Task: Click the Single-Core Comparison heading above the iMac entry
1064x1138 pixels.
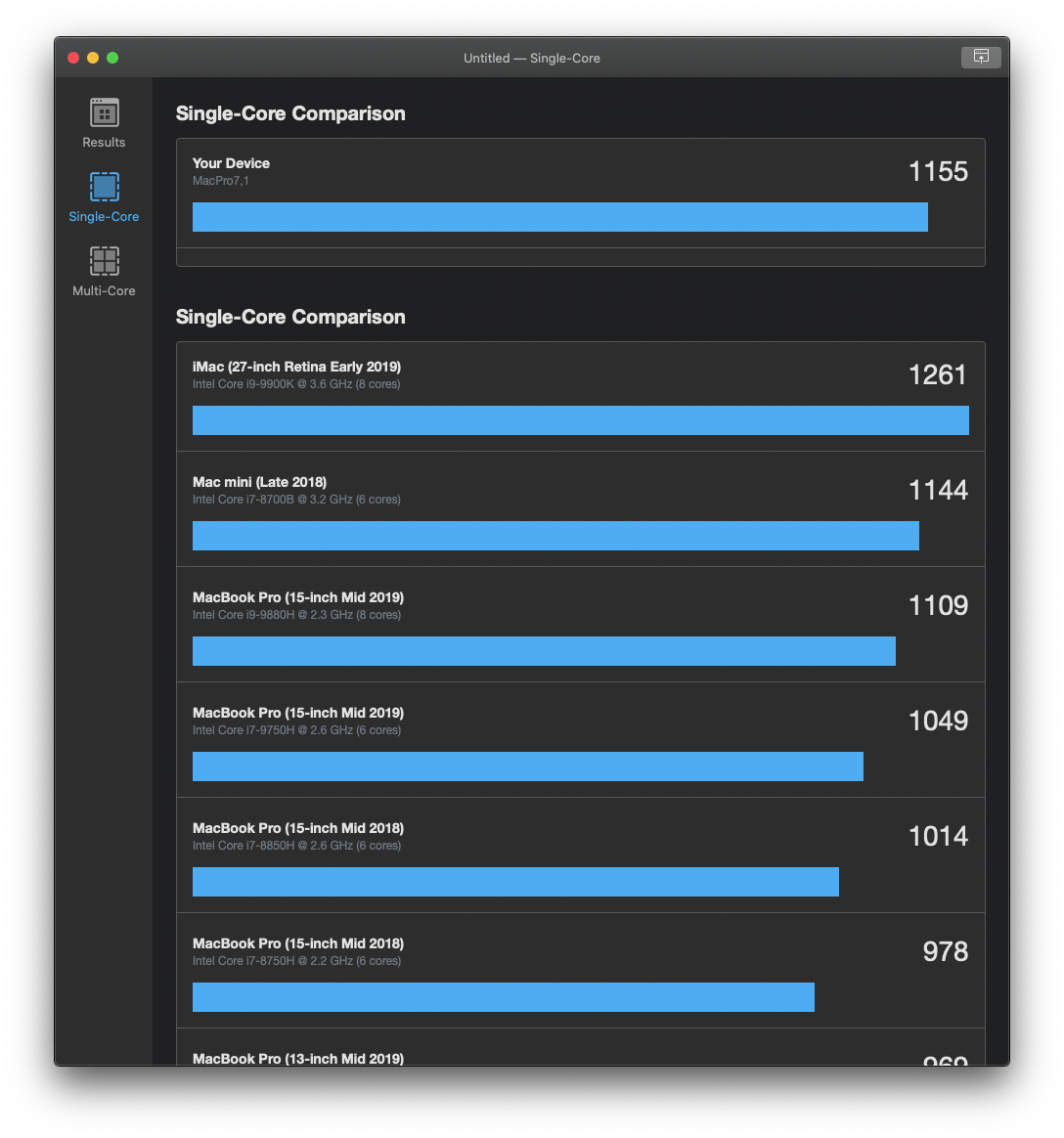Action: [x=290, y=317]
